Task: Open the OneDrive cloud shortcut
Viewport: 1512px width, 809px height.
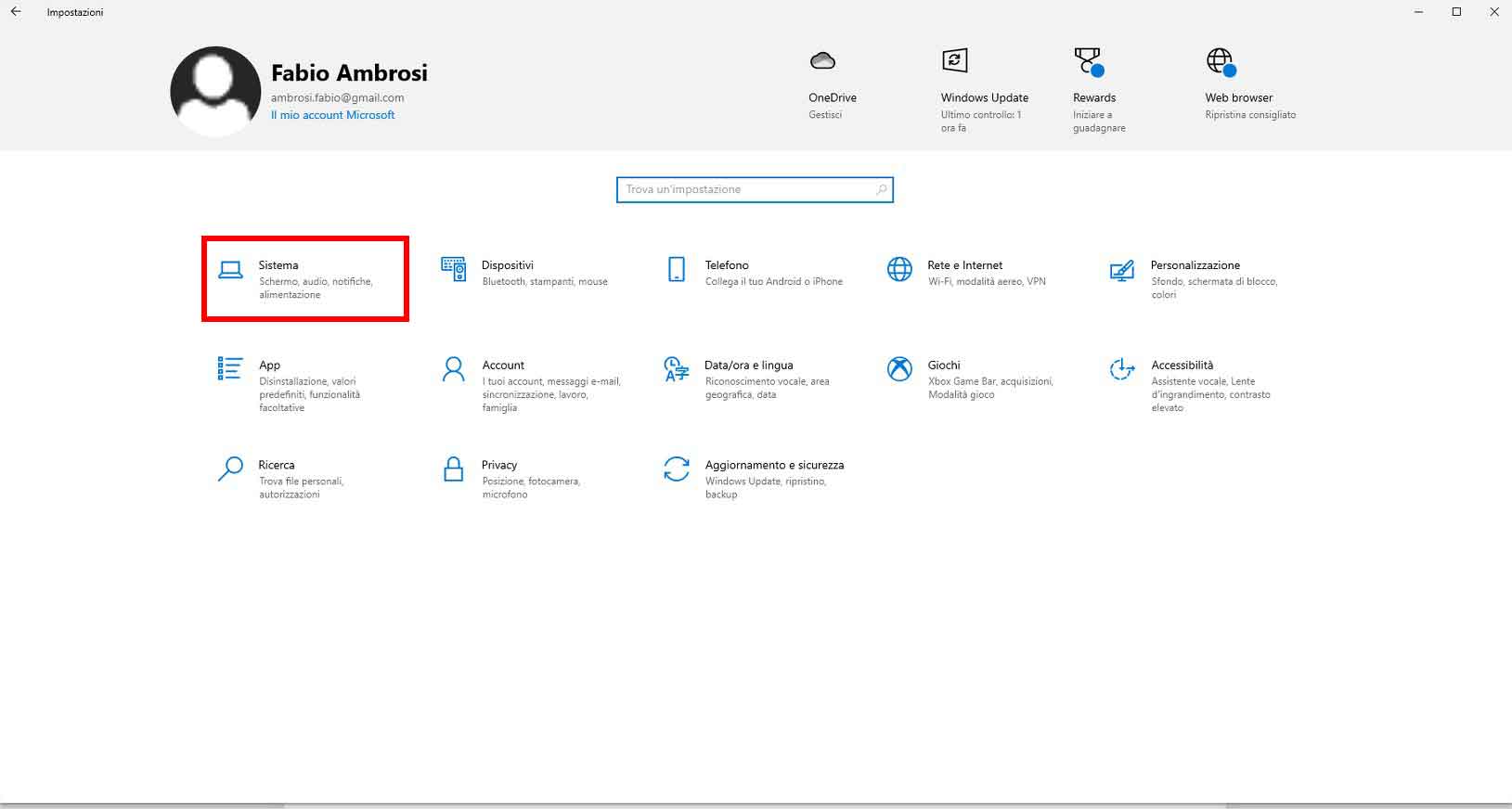Action: click(822, 61)
